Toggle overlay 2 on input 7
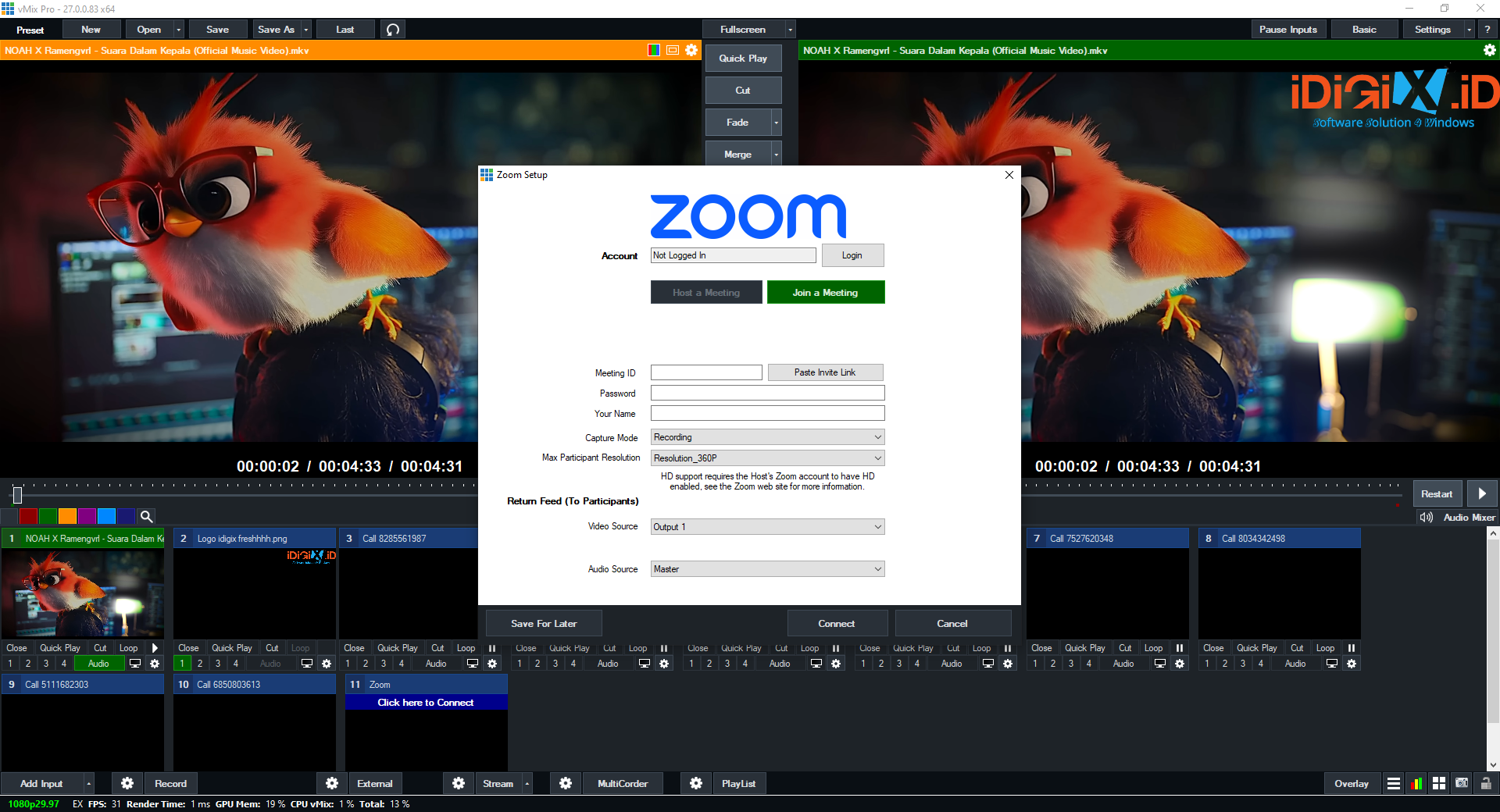 tap(1053, 664)
